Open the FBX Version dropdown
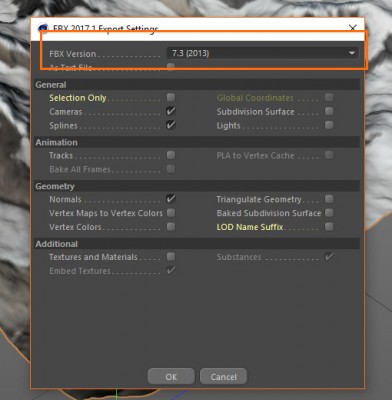This screenshot has width=392, height=400. [x=263, y=53]
